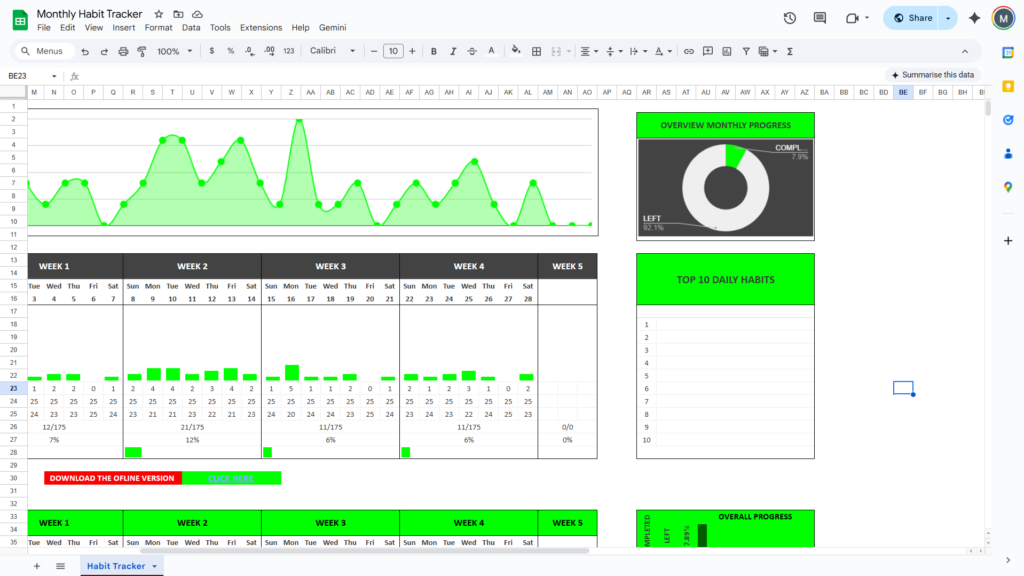
Task: Follow the CLICK HERE download link
Action: click(231, 478)
